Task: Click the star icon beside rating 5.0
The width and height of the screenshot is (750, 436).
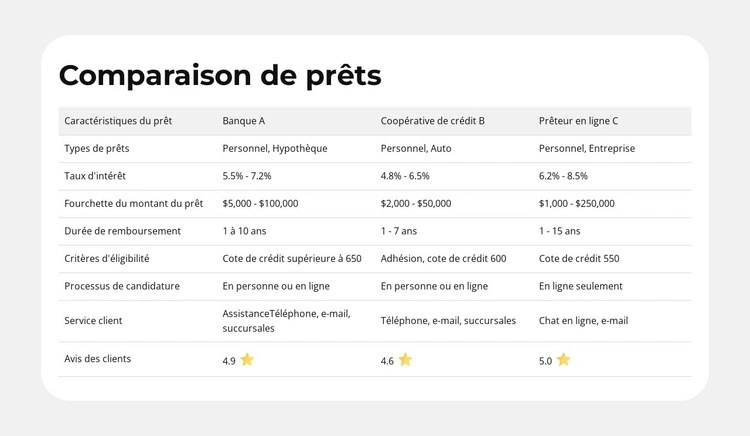Action: click(x=563, y=360)
